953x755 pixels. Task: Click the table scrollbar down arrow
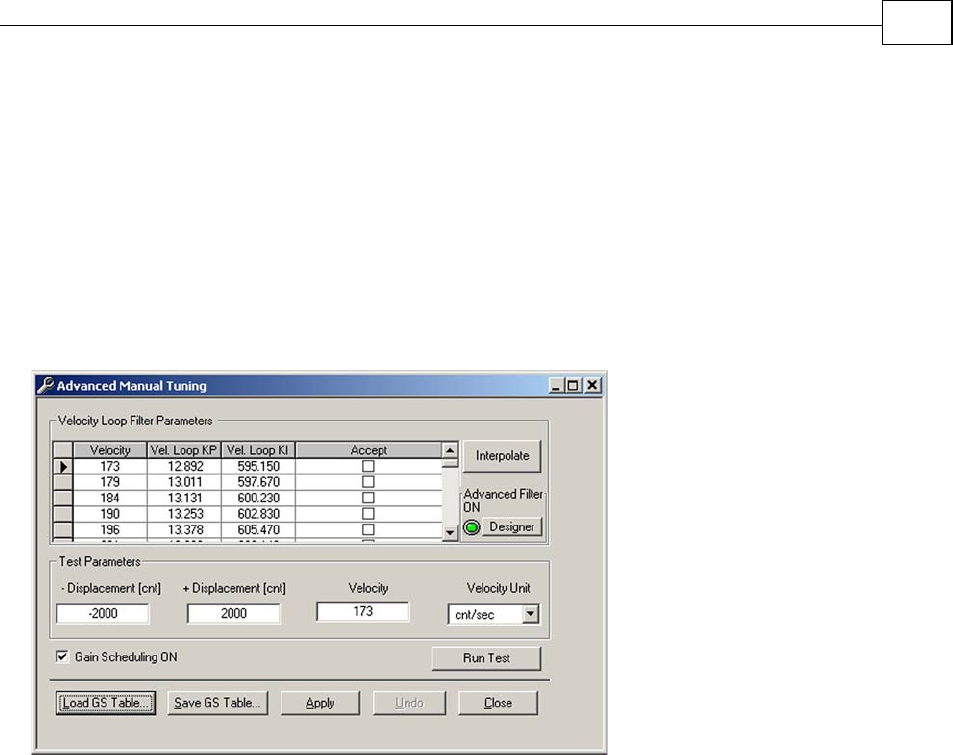point(450,533)
